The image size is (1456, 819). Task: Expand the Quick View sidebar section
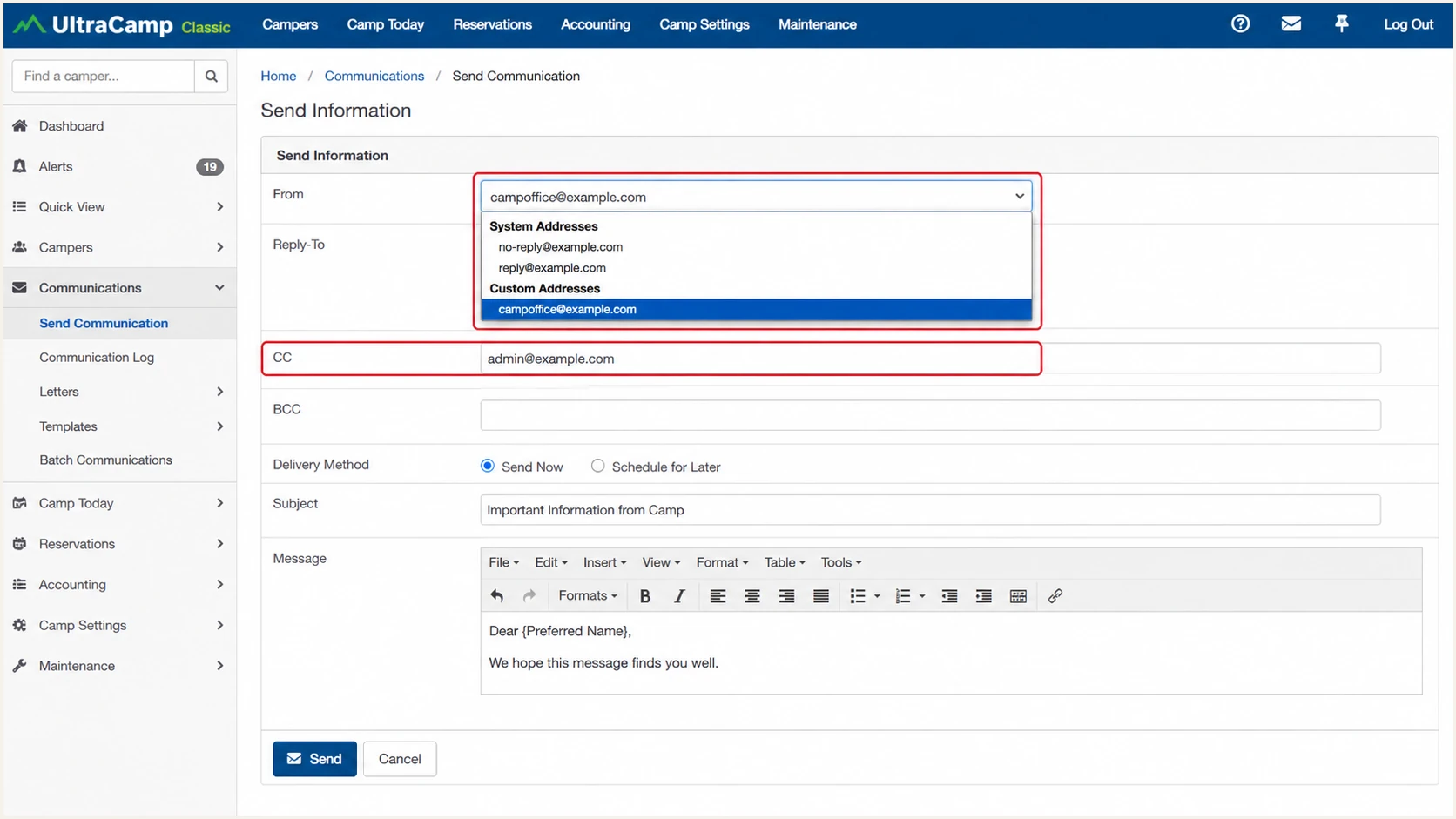pyautogui.click(x=219, y=207)
